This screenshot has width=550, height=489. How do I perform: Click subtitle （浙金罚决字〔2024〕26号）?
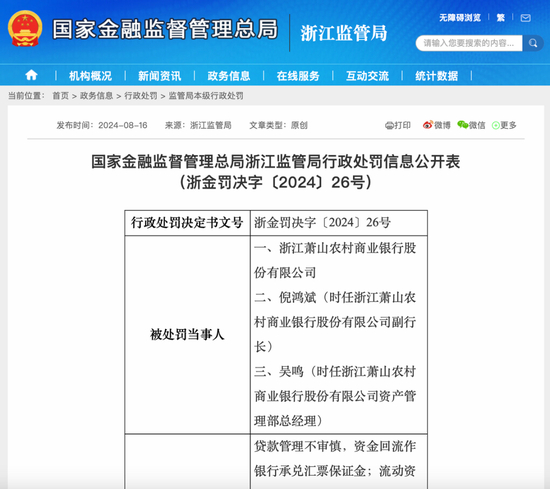coord(275,182)
